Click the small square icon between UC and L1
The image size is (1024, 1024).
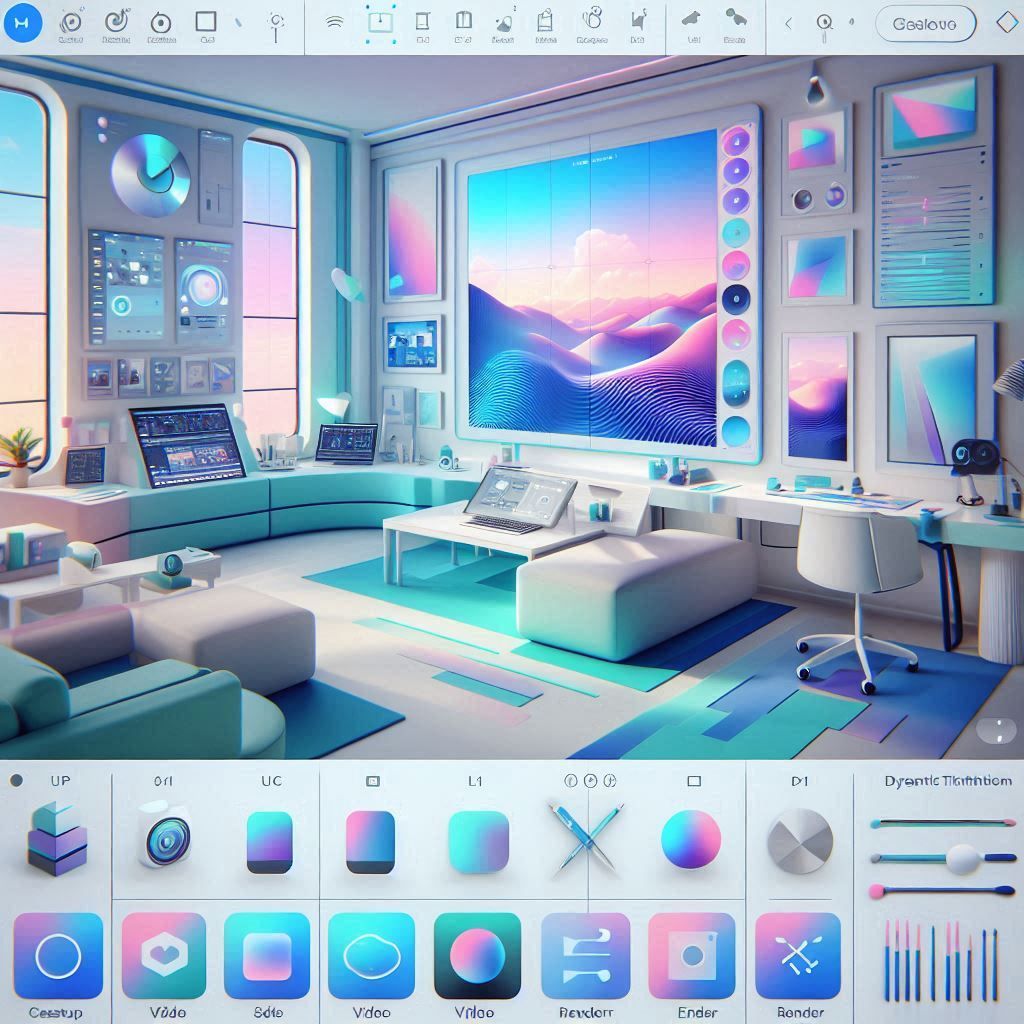[x=372, y=781]
